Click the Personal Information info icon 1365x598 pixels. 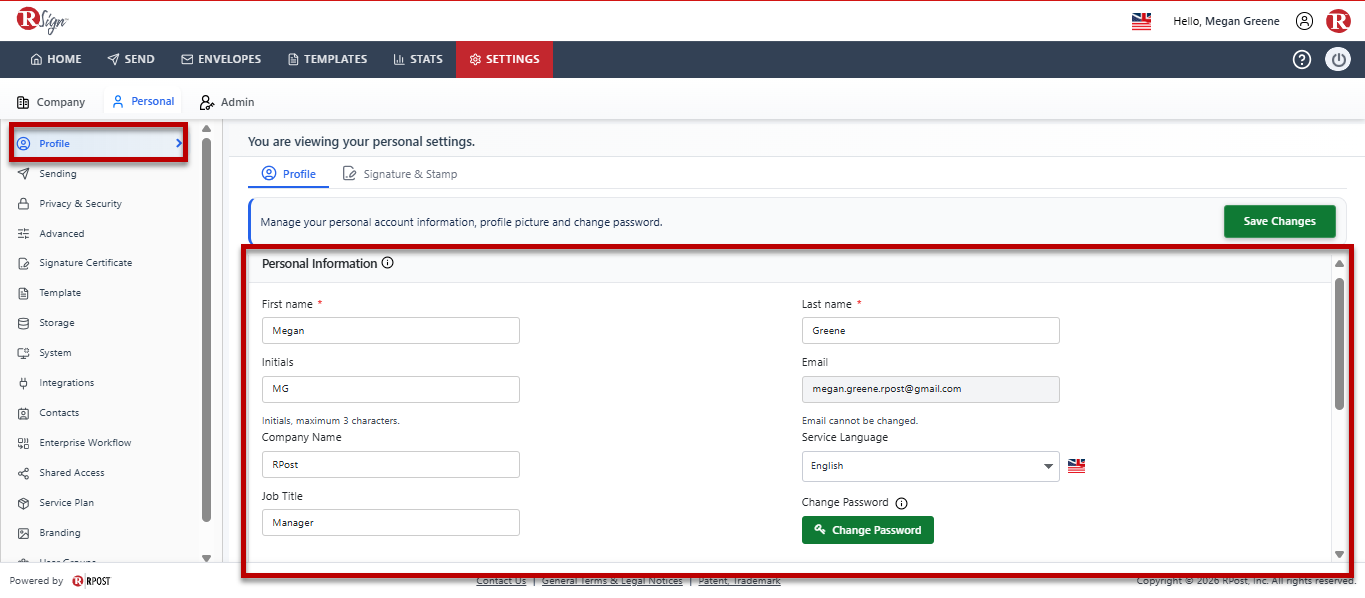tap(388, 264)
